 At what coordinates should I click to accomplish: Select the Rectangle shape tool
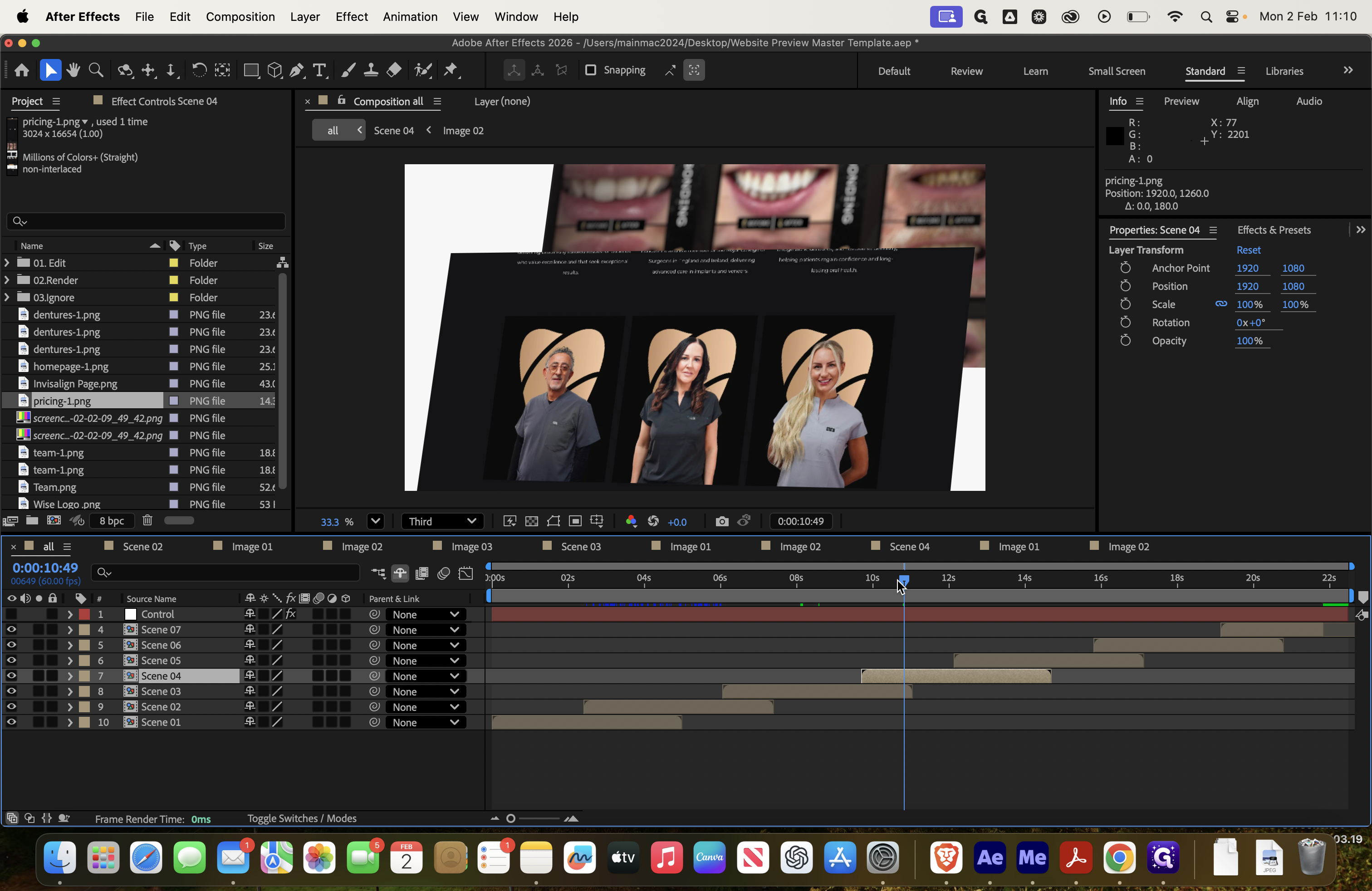pyautogui.click(x=251, y=70)
